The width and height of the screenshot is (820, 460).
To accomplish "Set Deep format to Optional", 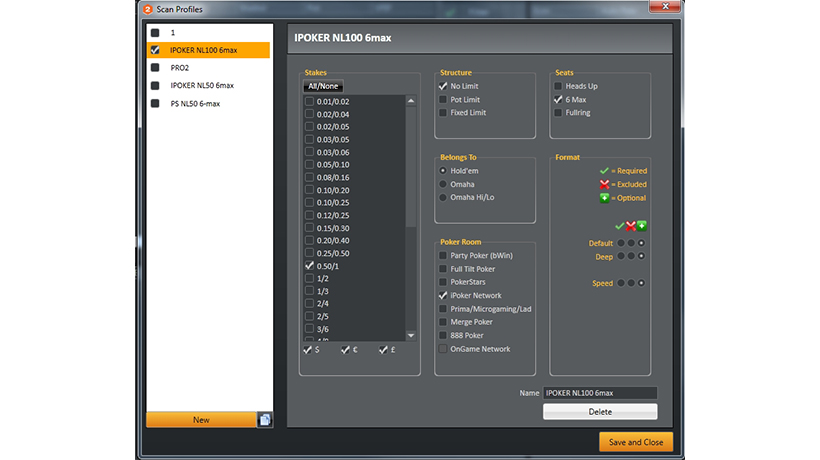I will (x=641, y=256).
